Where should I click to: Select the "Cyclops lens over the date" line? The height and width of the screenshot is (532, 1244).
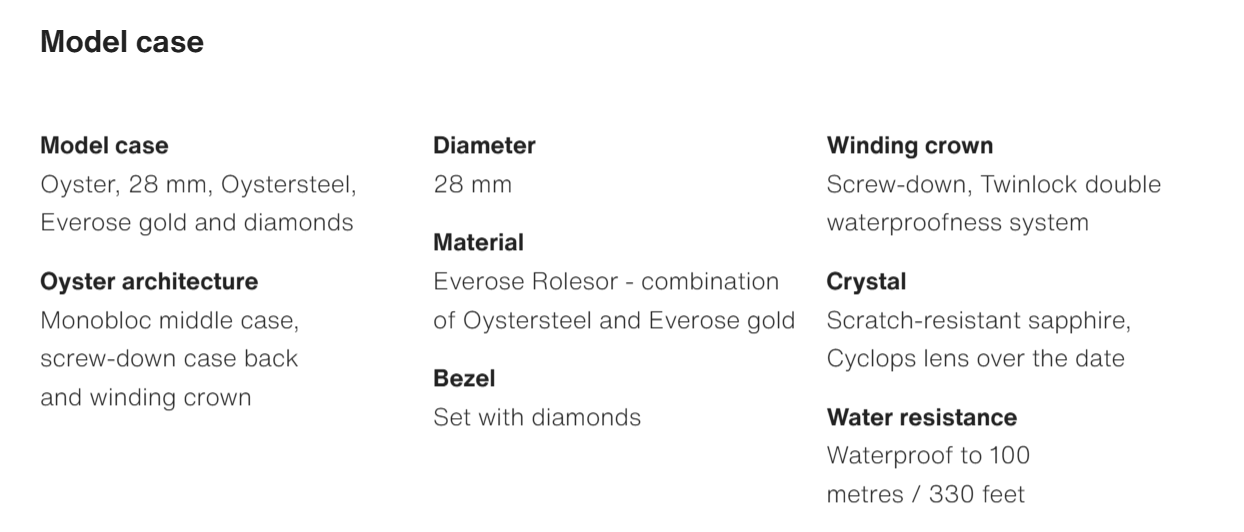coord(975,358)
